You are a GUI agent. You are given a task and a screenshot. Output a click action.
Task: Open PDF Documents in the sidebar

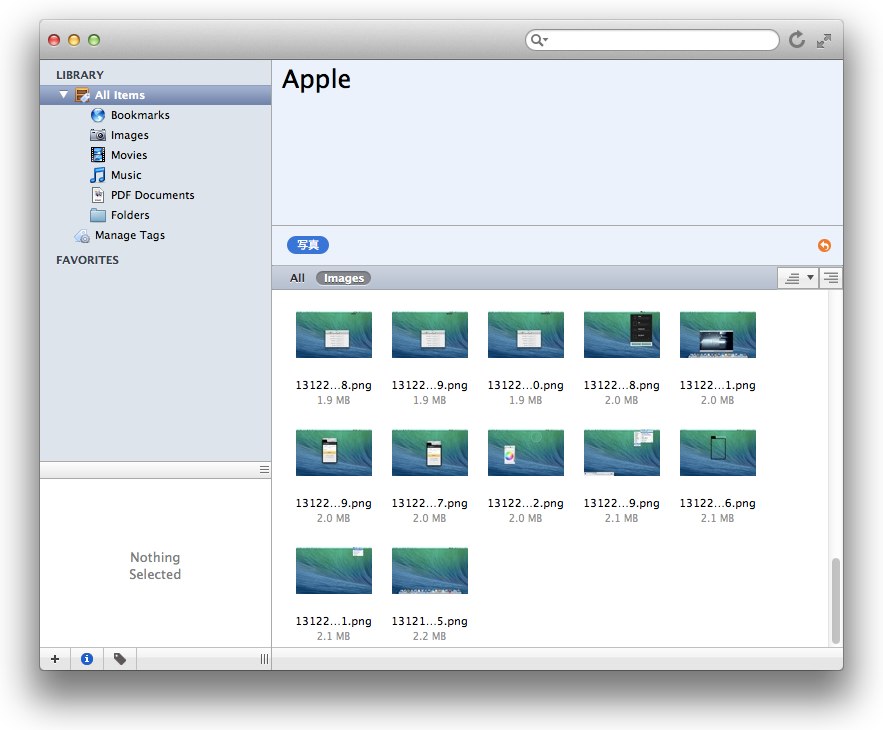[153, 195]
